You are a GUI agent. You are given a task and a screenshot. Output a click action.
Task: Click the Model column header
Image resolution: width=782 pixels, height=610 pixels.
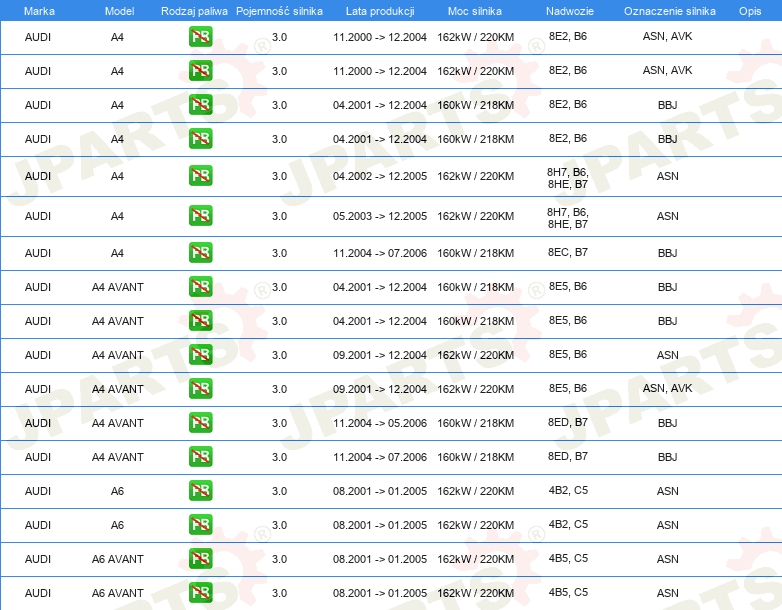coord(119,11)
